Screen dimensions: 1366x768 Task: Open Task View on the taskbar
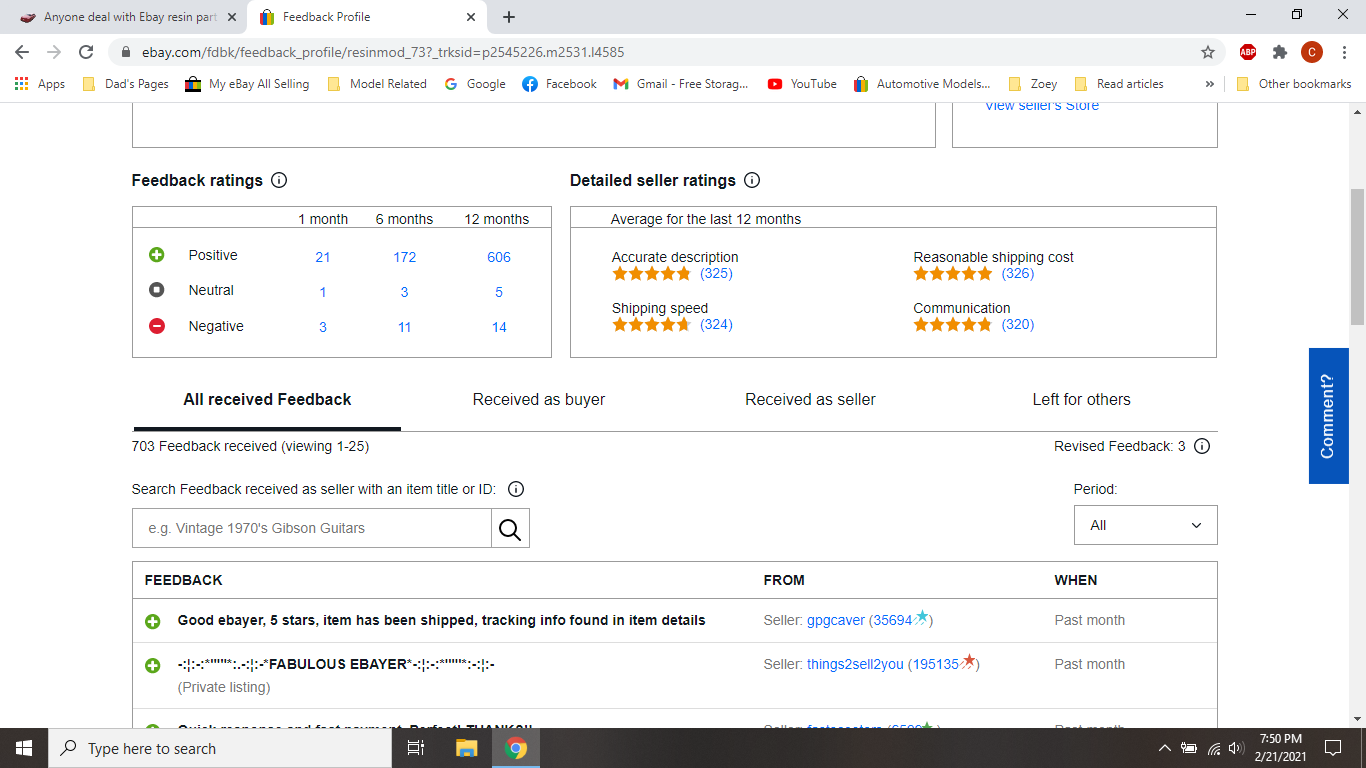pyautogui.click(x=416, y=748)
